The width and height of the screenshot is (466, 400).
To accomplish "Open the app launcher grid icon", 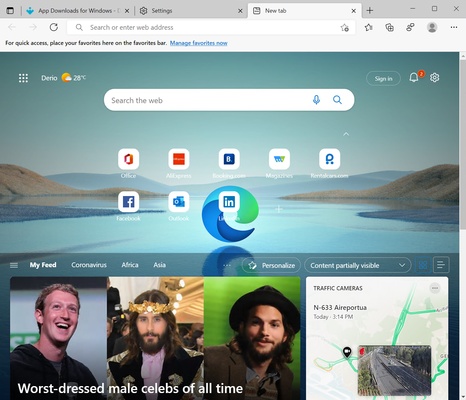I will click(23, 78).
